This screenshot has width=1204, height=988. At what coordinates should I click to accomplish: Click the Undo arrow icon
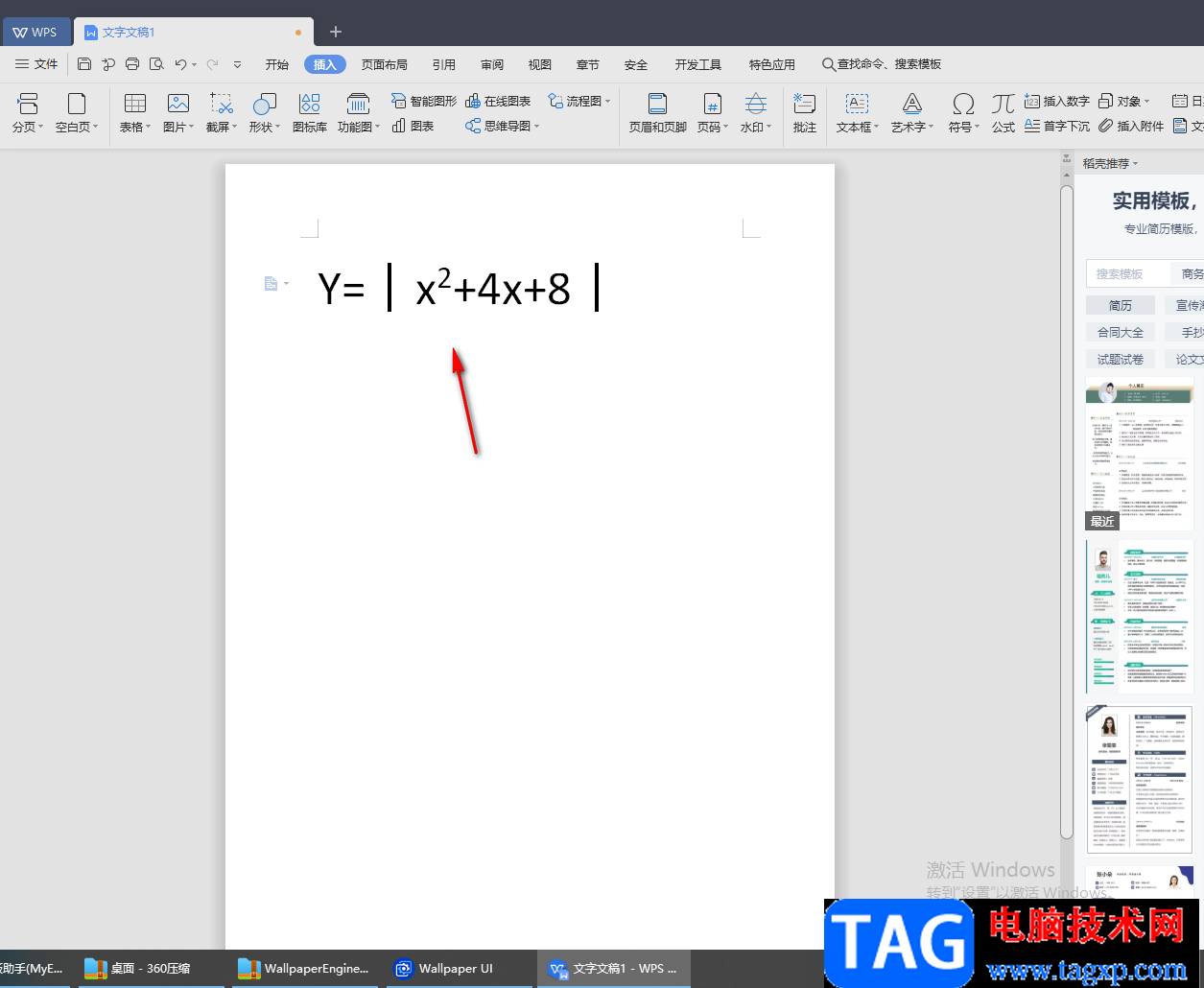click(x=180, y=64)
